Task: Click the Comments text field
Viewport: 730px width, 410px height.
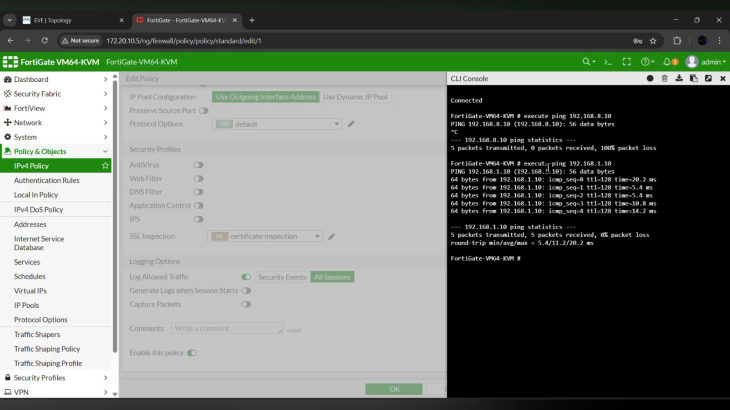Action: [x=227, y=328]
